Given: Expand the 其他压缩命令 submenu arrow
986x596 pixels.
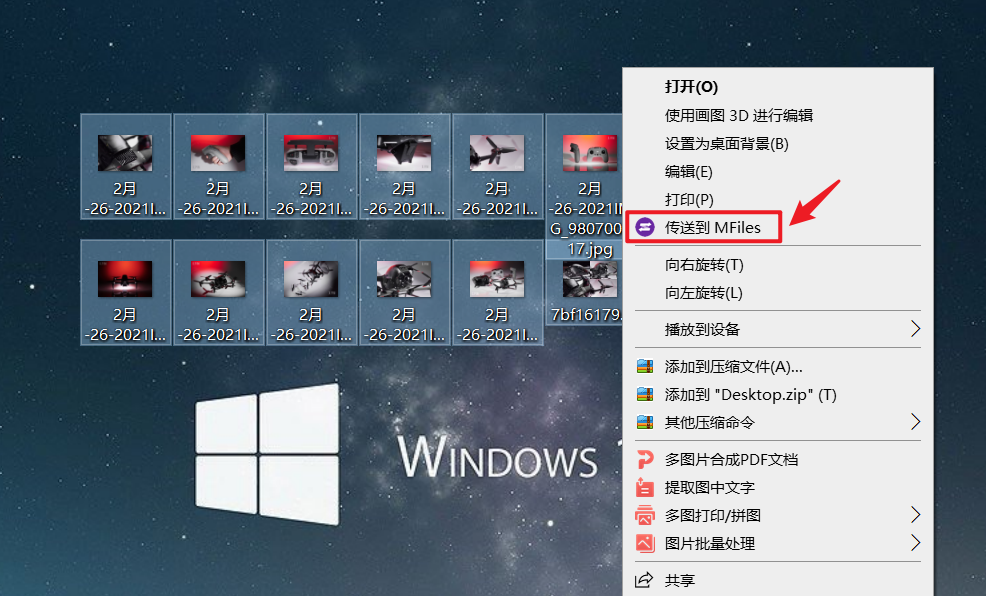Looking at the screenshot, I should click(x=916, y=422).
